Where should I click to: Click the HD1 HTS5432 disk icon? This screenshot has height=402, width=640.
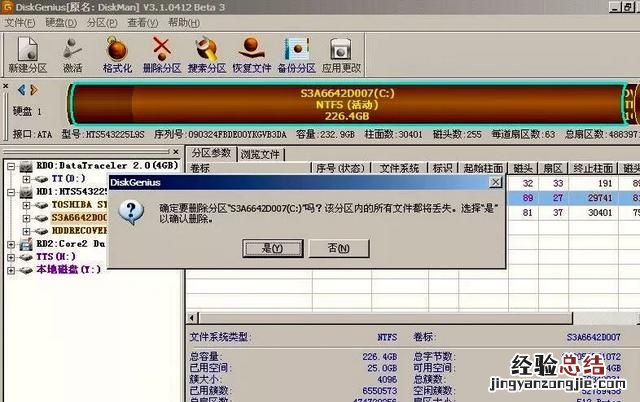click(x=26, y=192)
